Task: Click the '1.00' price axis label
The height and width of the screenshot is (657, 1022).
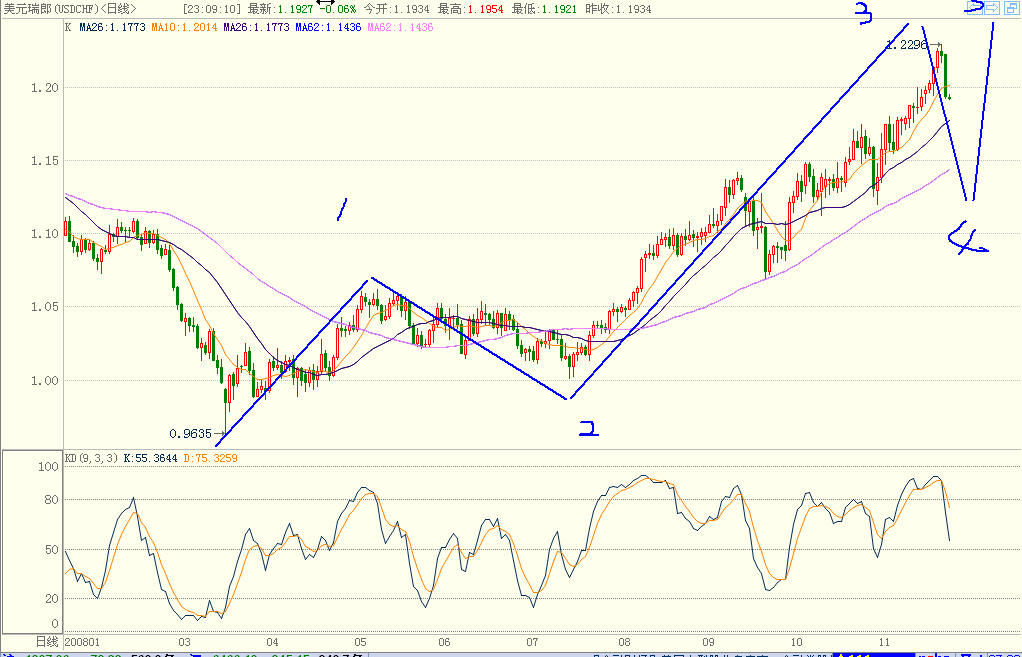Action: click(x=44, y=380)
